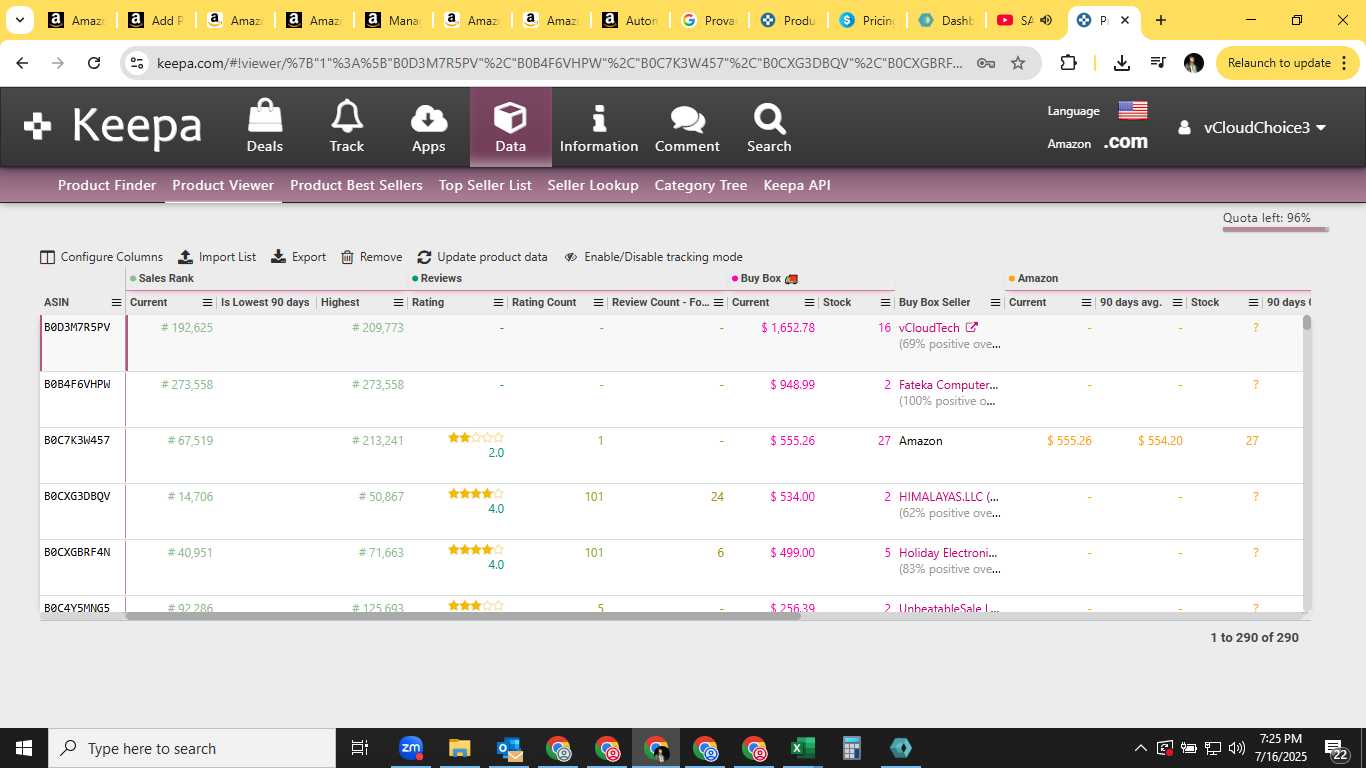
Task: Go to Product Finder
Action: (x=107, y=185)
